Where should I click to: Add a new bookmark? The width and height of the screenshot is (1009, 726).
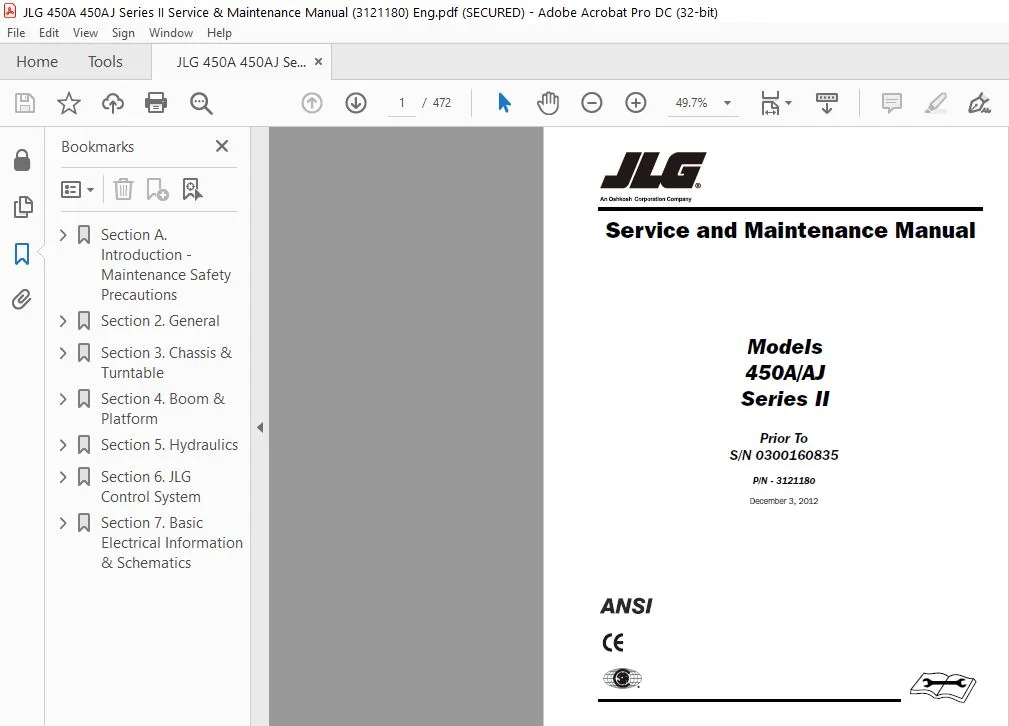click(x=157, y=189)
